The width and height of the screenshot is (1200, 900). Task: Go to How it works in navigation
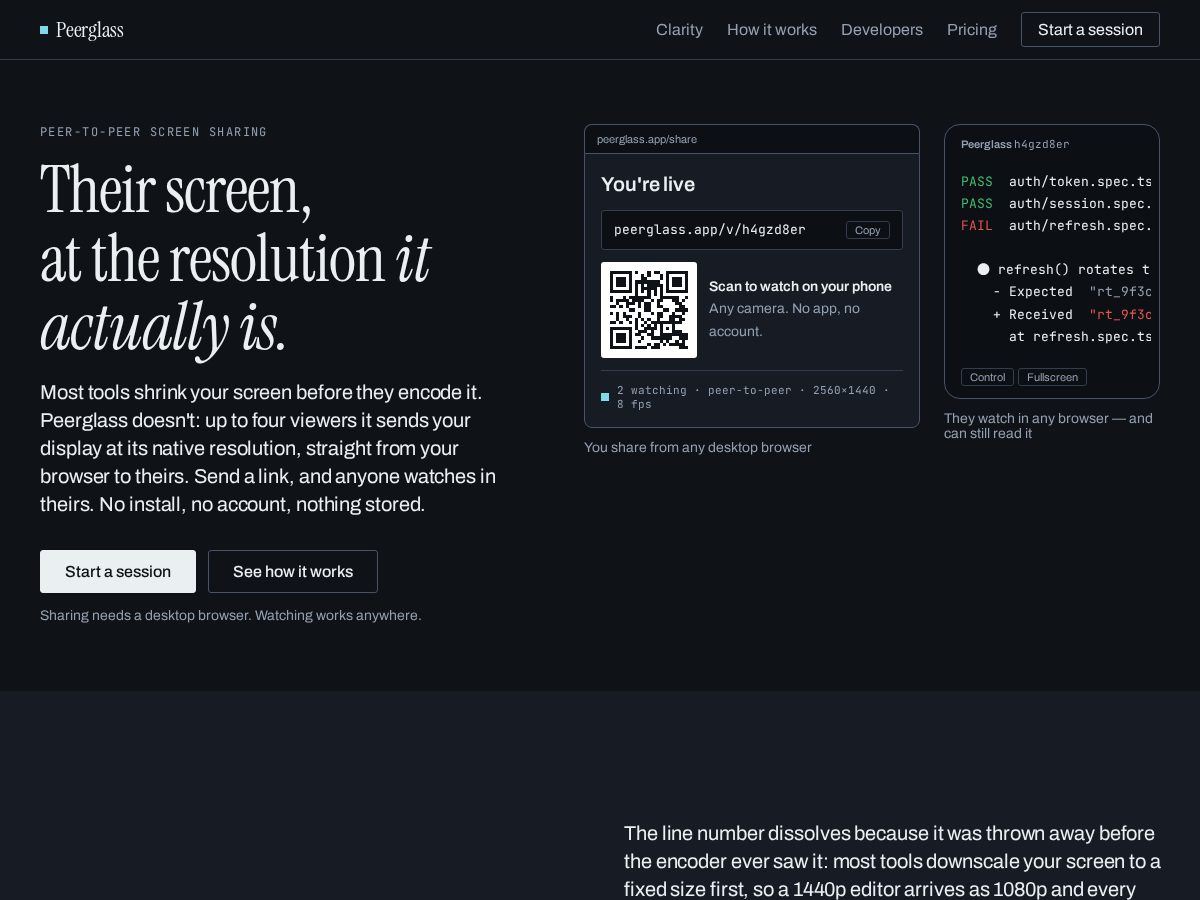(772, 30)
